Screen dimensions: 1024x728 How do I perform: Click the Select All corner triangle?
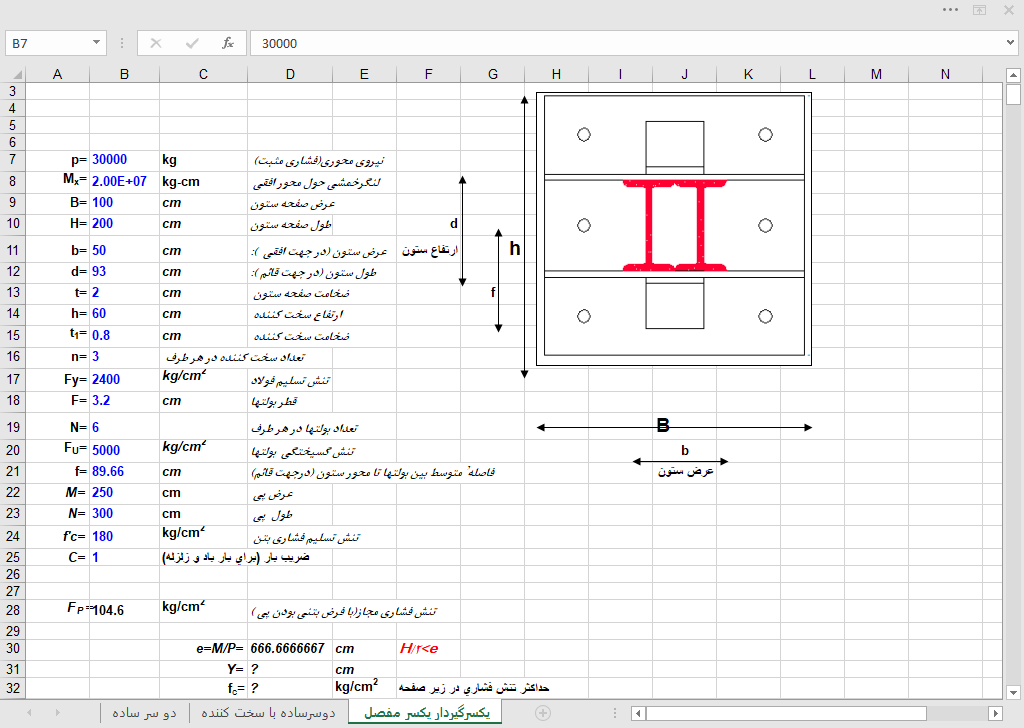click(17, 74)
